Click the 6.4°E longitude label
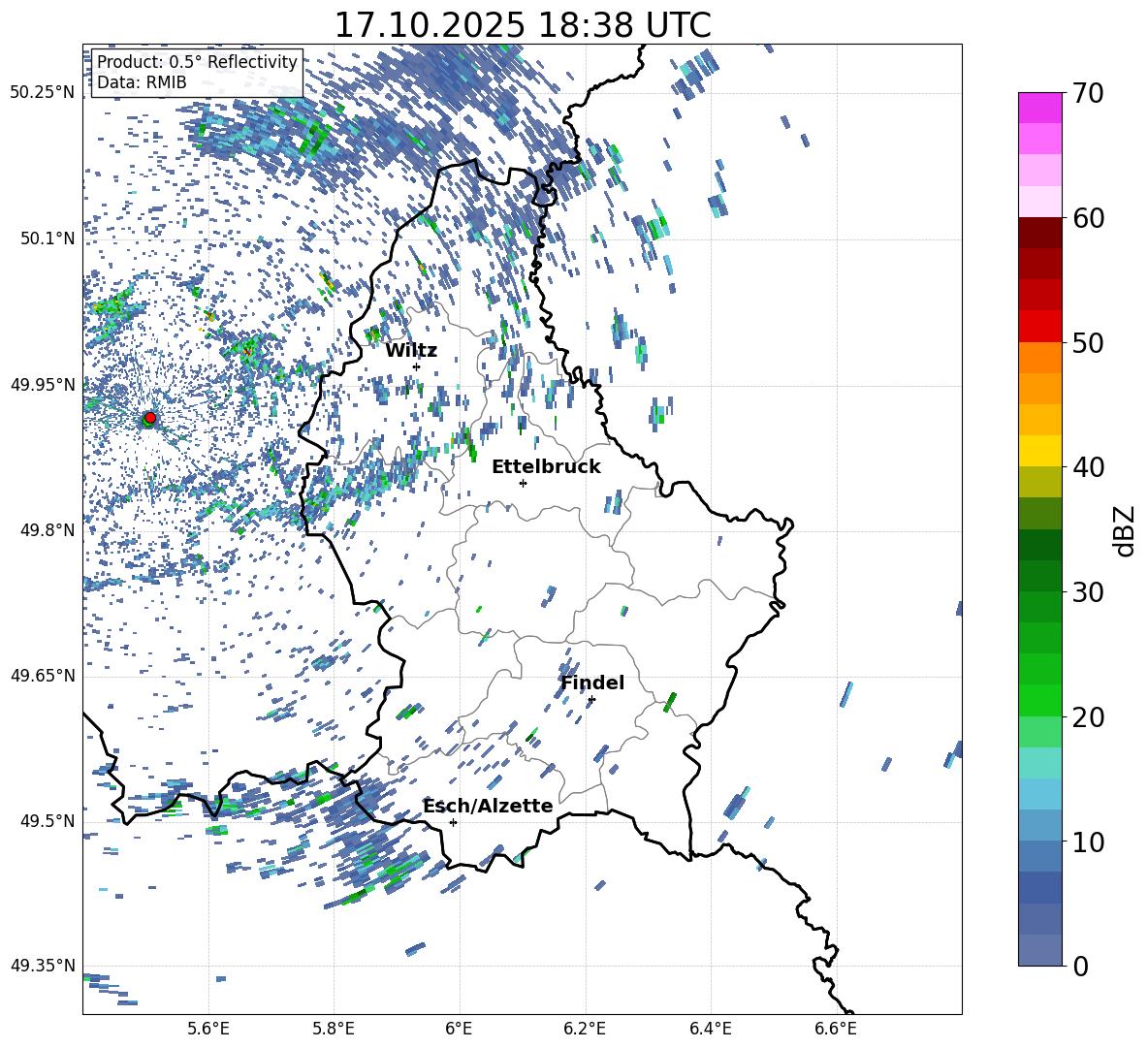Screen dimensions: 1148x1048 [x=710, y=1029]
